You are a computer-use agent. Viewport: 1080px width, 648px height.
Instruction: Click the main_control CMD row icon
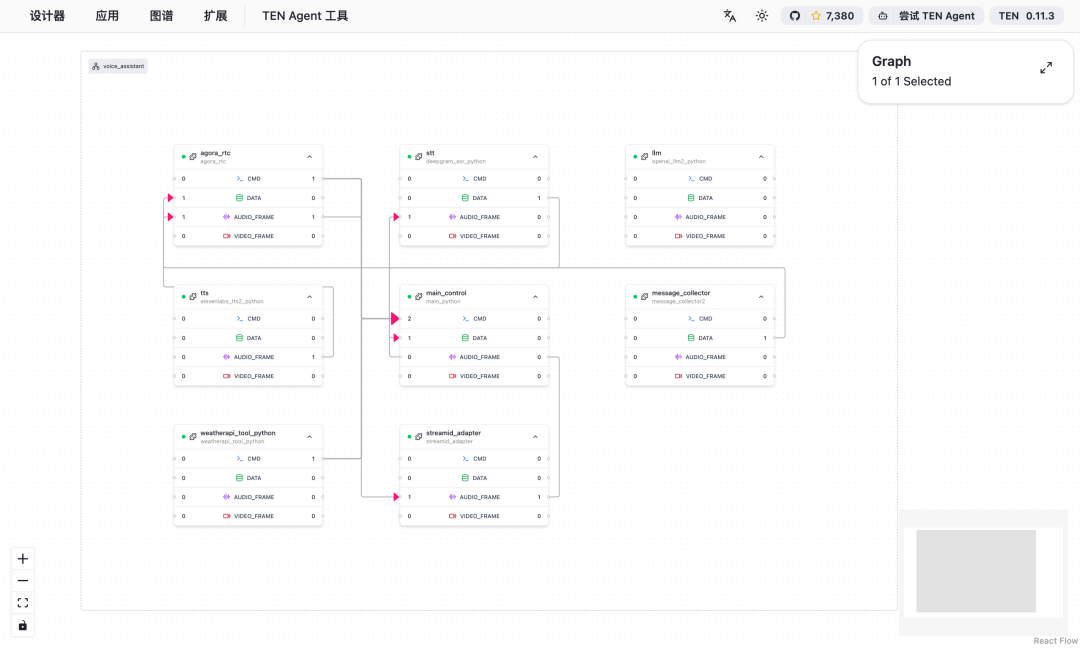pos(466,319)
